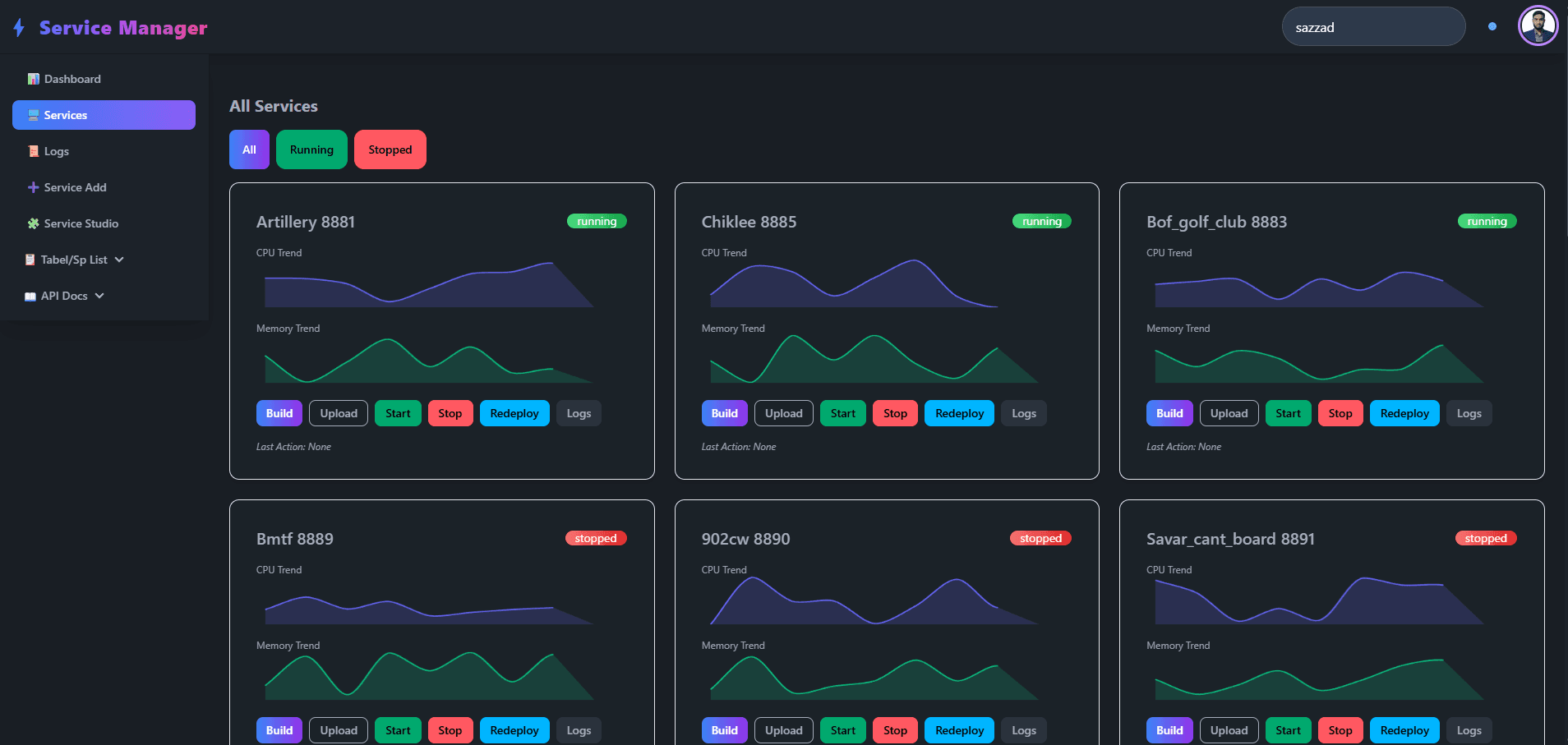Show All services filter
The image size is (1568, 745).
click(249, 149)
